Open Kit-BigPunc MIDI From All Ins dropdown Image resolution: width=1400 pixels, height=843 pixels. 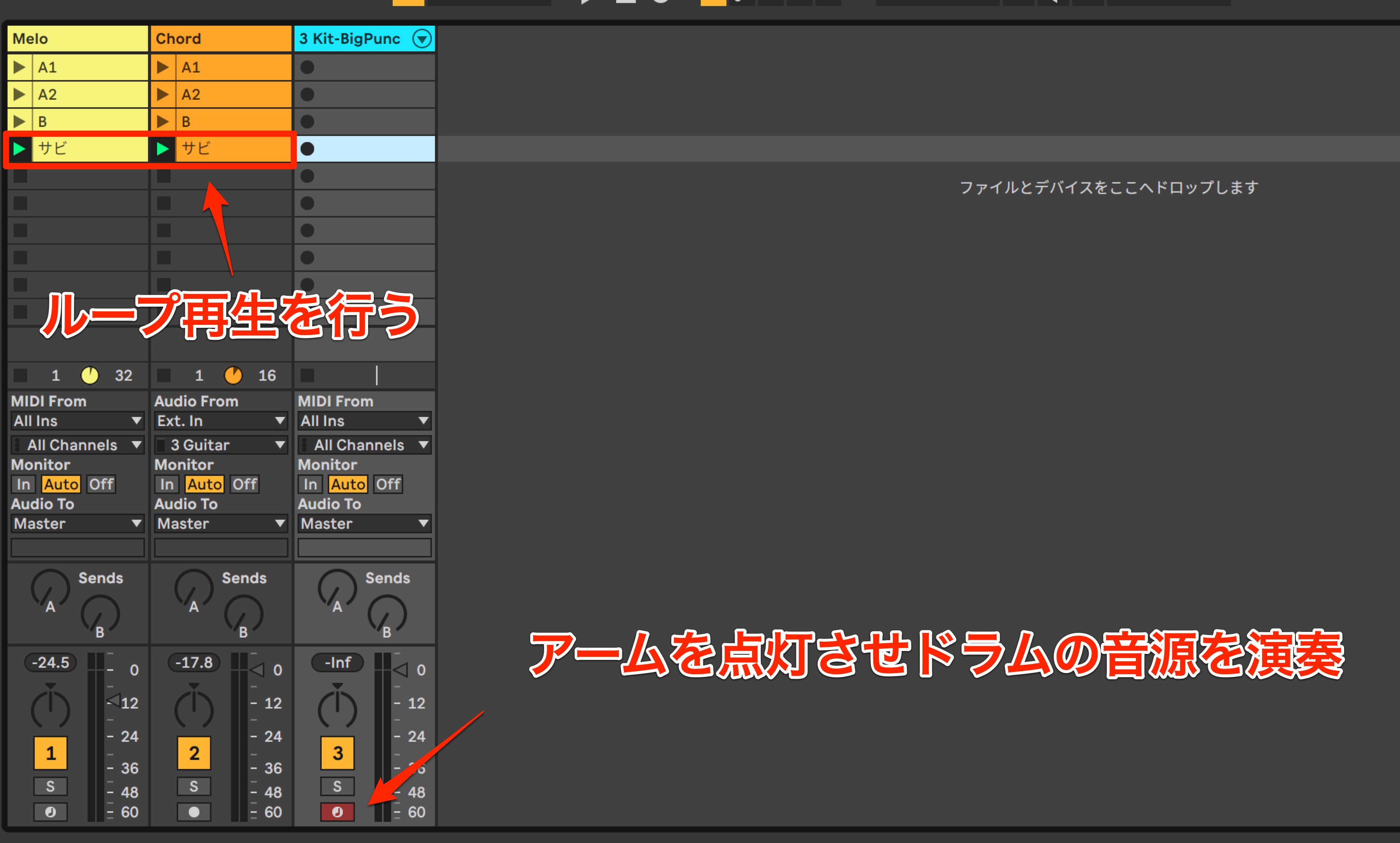tap(364, 421)
